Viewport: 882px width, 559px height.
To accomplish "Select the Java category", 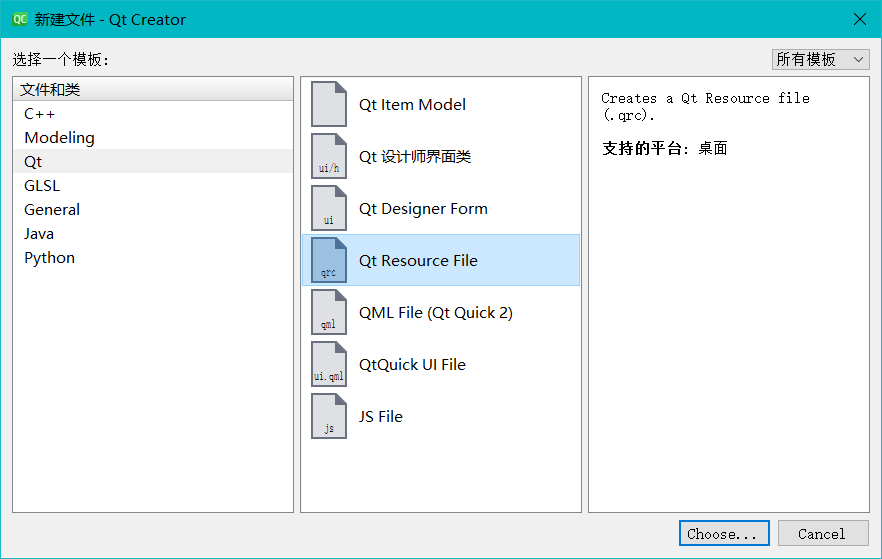I will 153,233.
